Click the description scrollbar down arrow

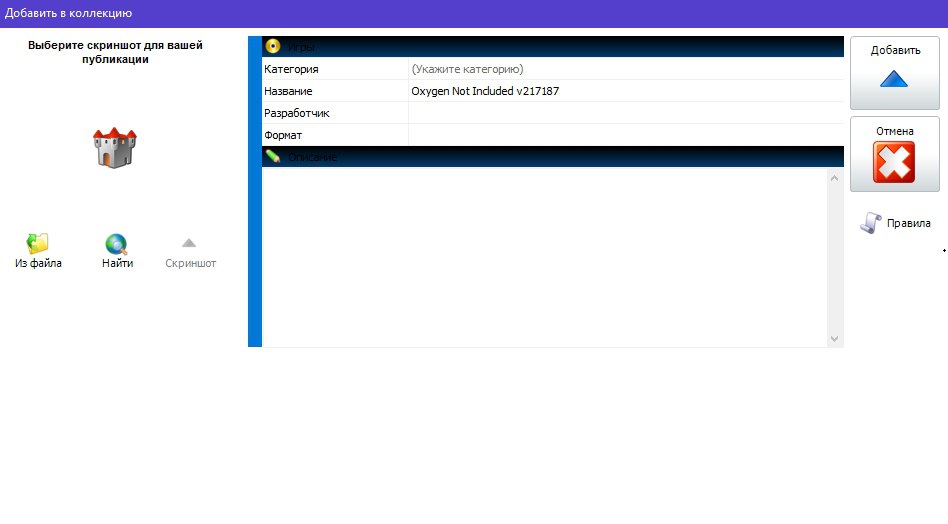click(834, 338)
